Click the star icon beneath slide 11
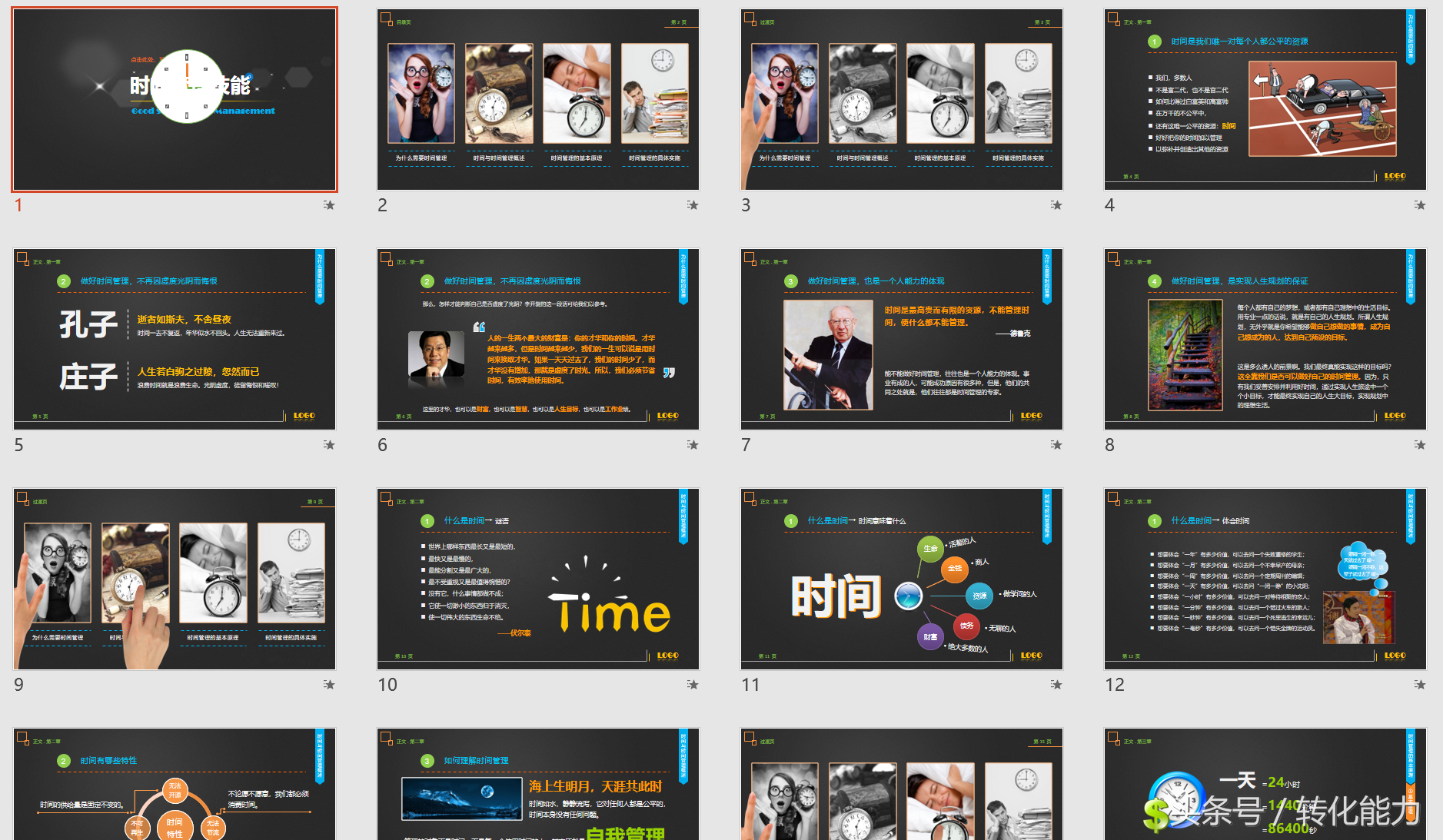This screenshot has width=1443, height=840. point(1056,685)
